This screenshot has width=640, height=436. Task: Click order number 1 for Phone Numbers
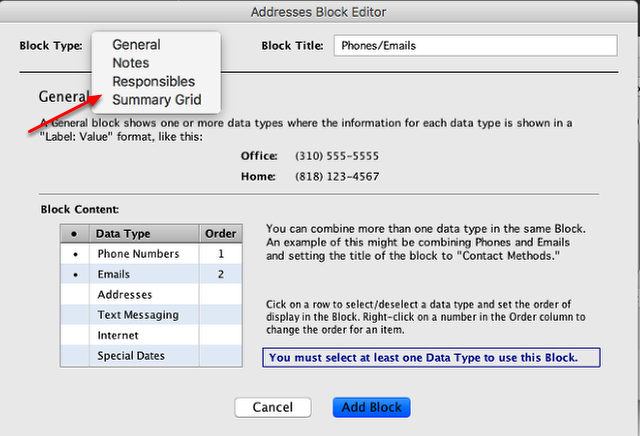point(221,254)
